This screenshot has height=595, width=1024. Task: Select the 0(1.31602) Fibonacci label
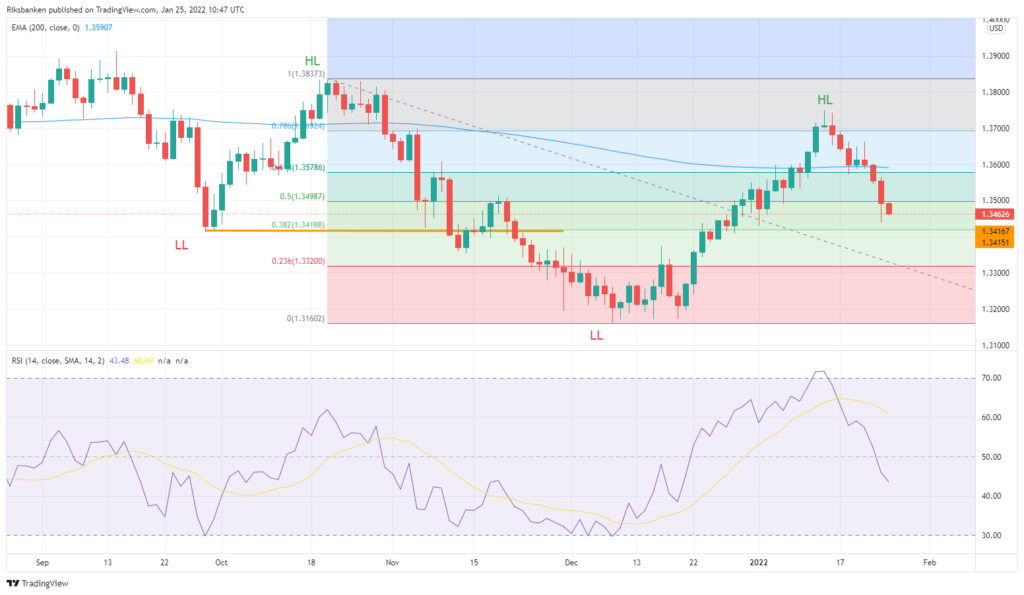pyautogui.click(x=306, y=319)
